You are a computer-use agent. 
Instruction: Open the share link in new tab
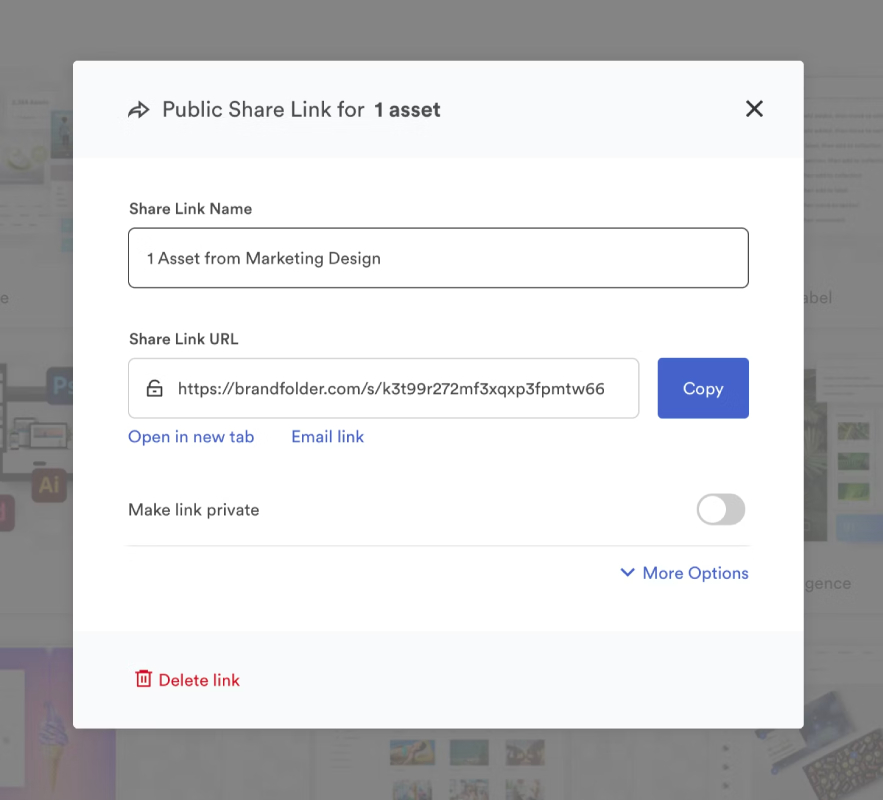point(191,437)
